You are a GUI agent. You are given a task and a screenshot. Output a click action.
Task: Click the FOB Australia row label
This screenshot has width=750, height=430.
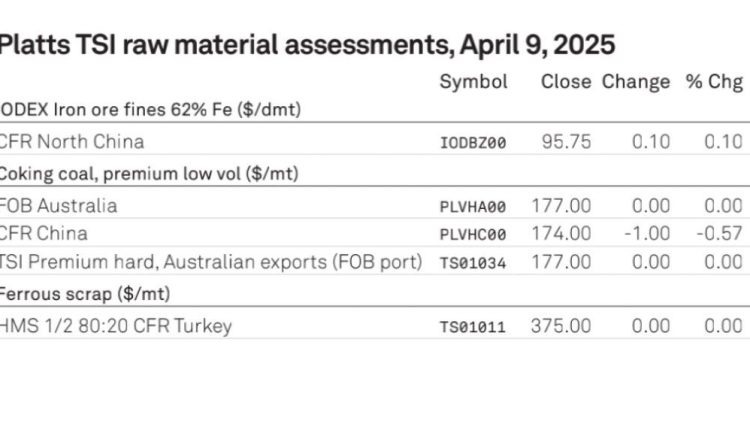tap(58, 206)
